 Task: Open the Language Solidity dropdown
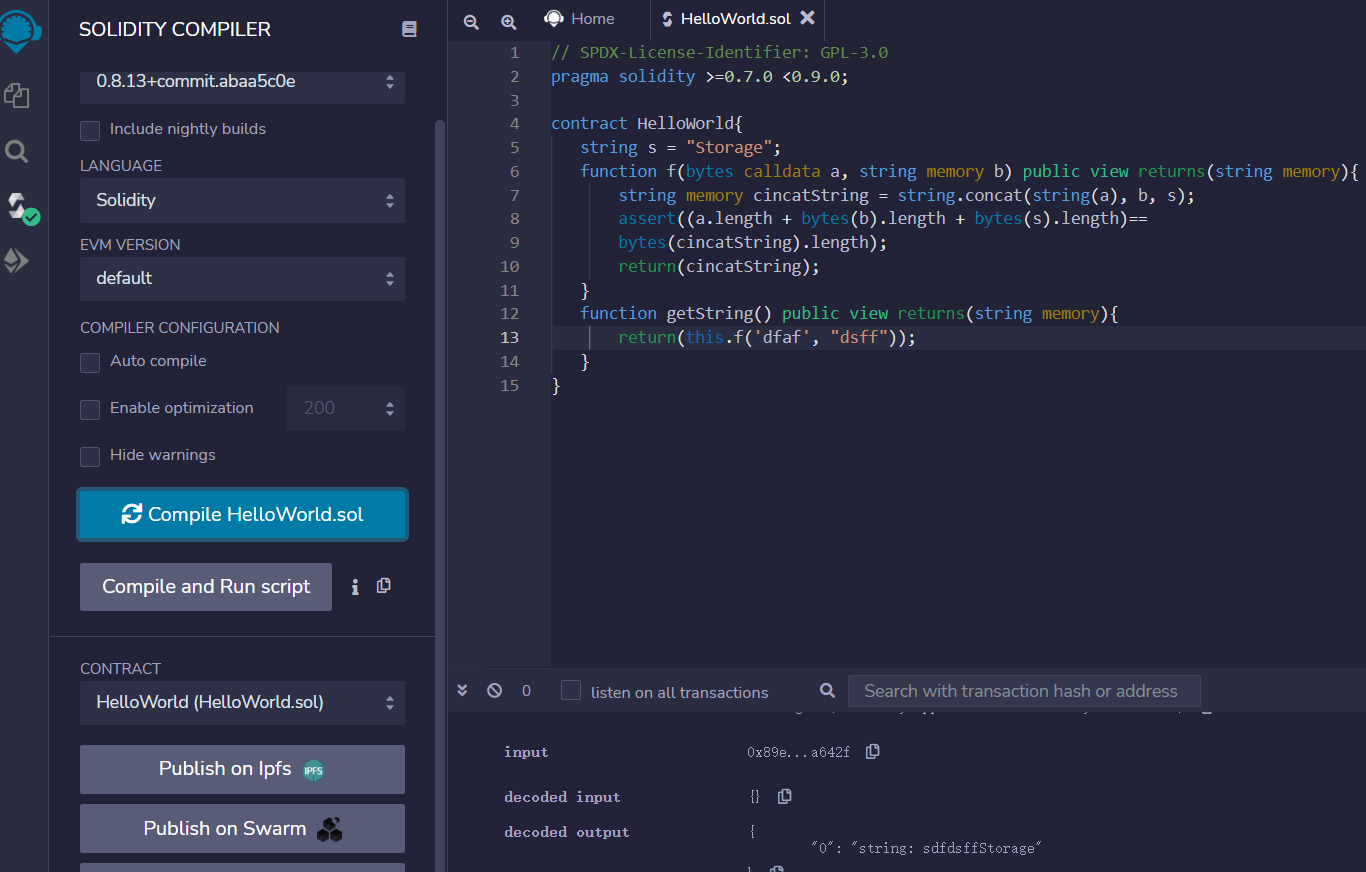242,200
